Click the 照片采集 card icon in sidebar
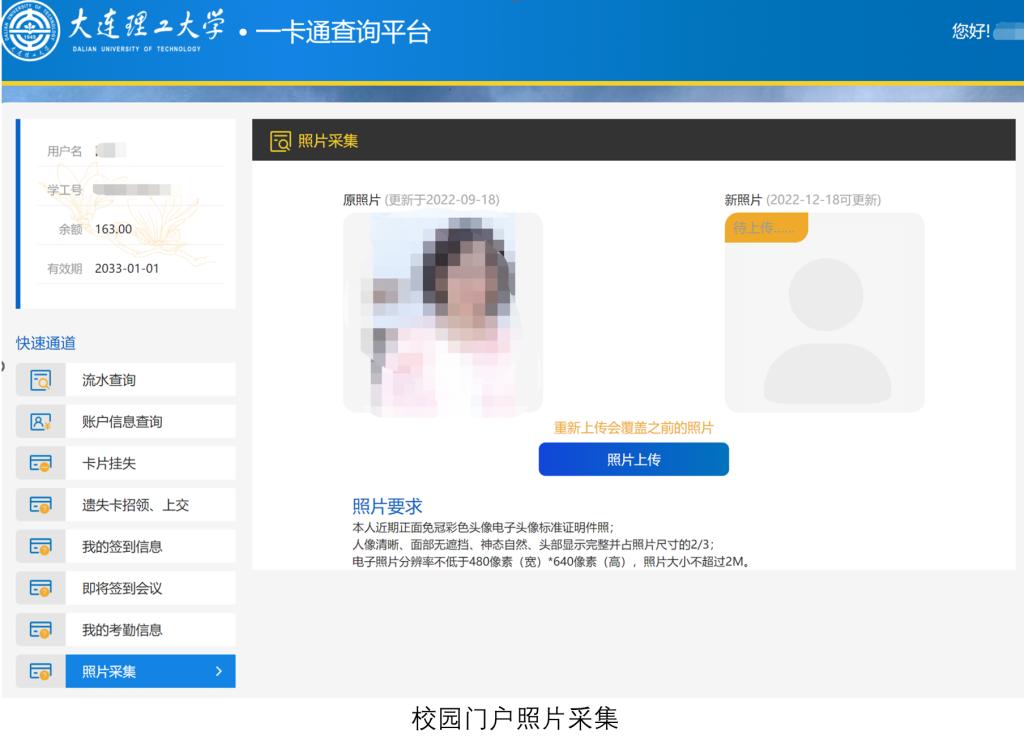 pyautogui.click(x=40, y=672)
